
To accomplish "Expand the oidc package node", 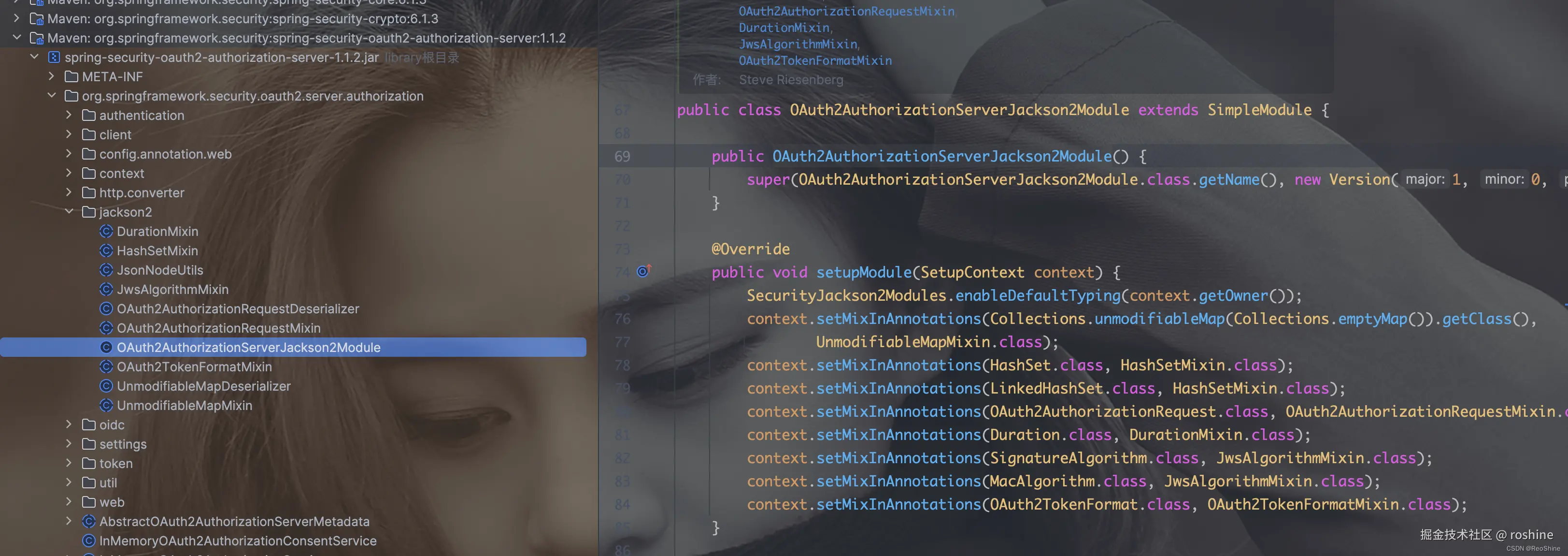I will pos(69,424).
